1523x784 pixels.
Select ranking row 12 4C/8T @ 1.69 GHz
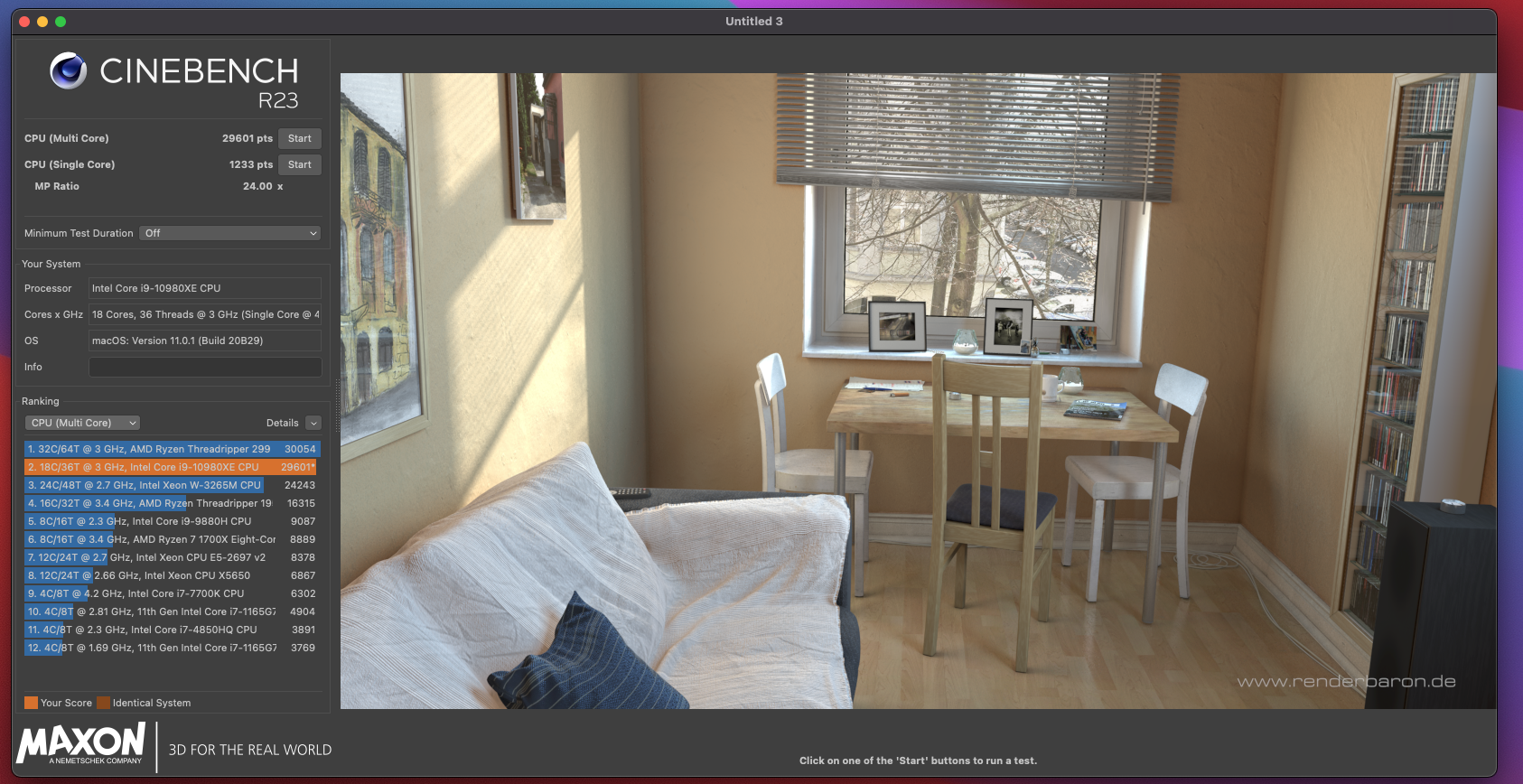point(172,648)
